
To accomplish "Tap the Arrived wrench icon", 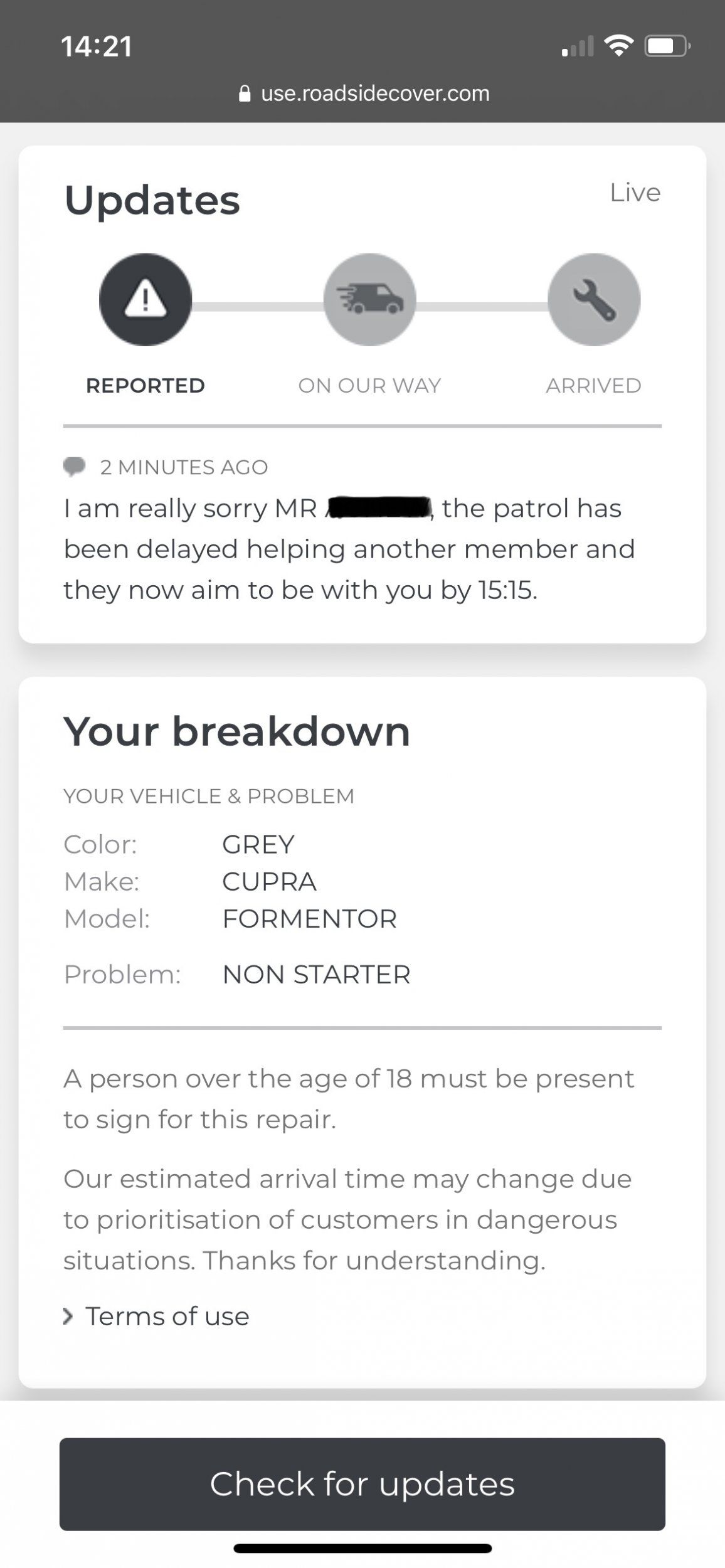I will (594, 300).
